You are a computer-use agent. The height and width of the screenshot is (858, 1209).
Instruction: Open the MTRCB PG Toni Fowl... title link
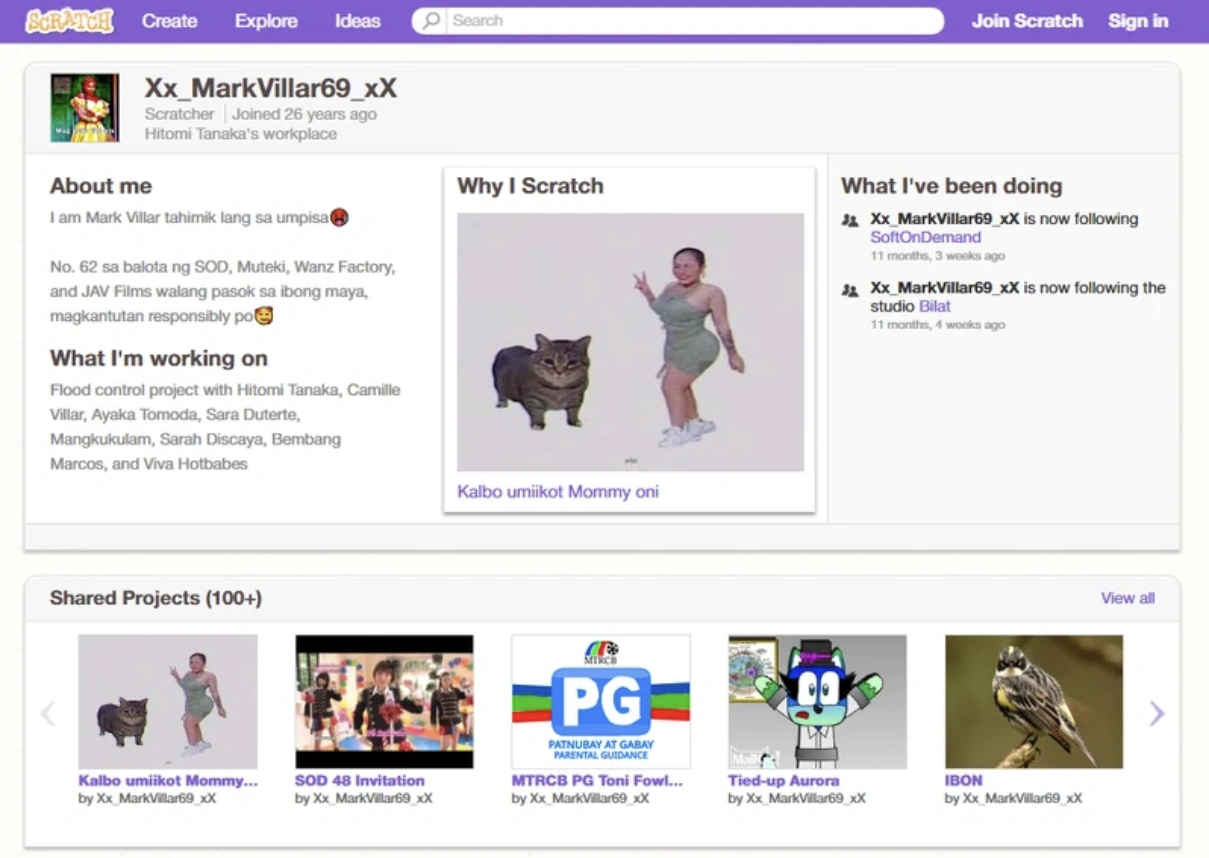[598, 780]
